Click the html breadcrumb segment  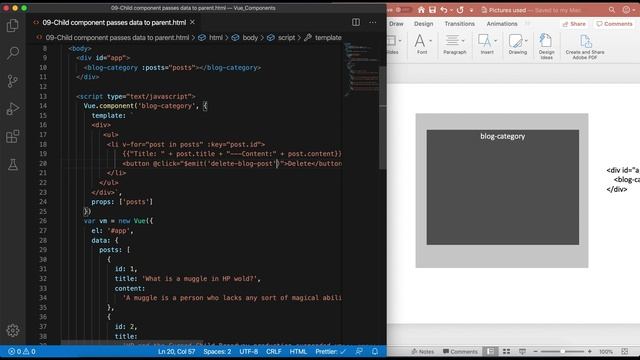point(216,38)
